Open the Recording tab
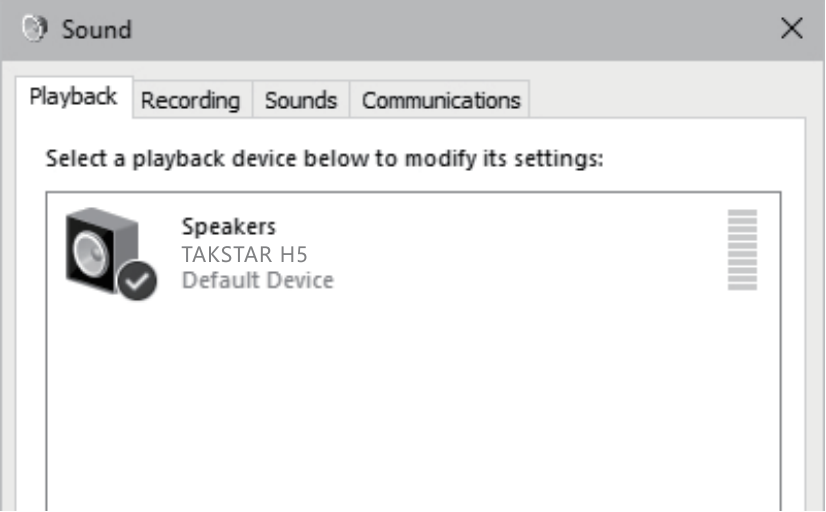The width and height of the screenshot is (826, 512). (190, 100)
